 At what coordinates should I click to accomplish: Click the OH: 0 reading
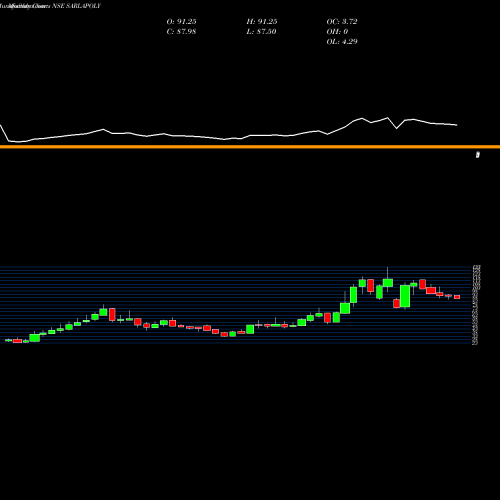tap(337, 32)
